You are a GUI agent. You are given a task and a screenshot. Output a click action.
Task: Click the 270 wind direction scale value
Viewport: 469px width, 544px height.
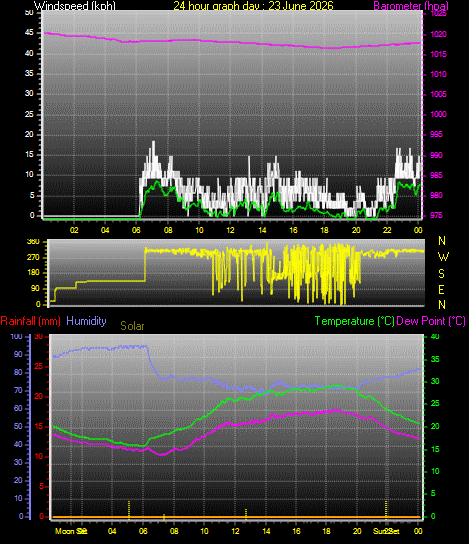tap(33, 257)
